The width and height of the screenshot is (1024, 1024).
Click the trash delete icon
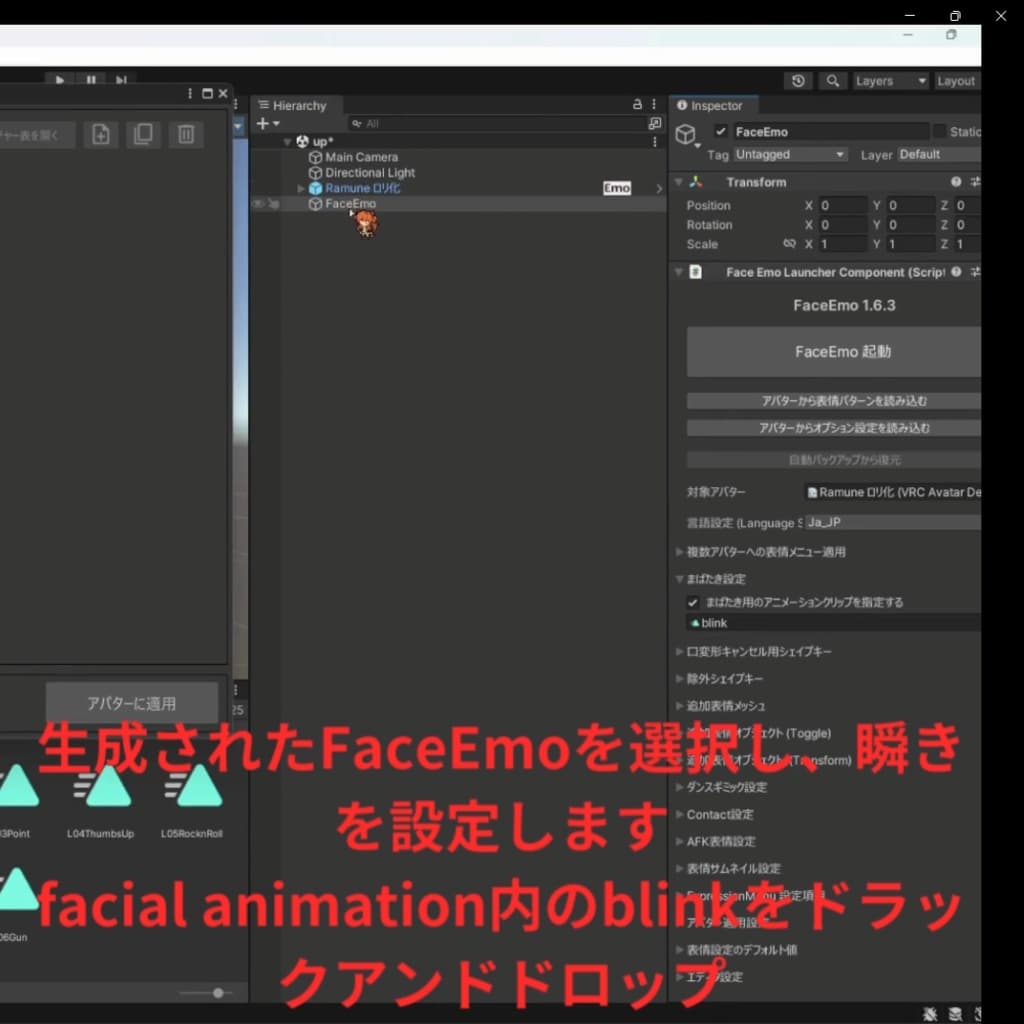click(186, 135)
